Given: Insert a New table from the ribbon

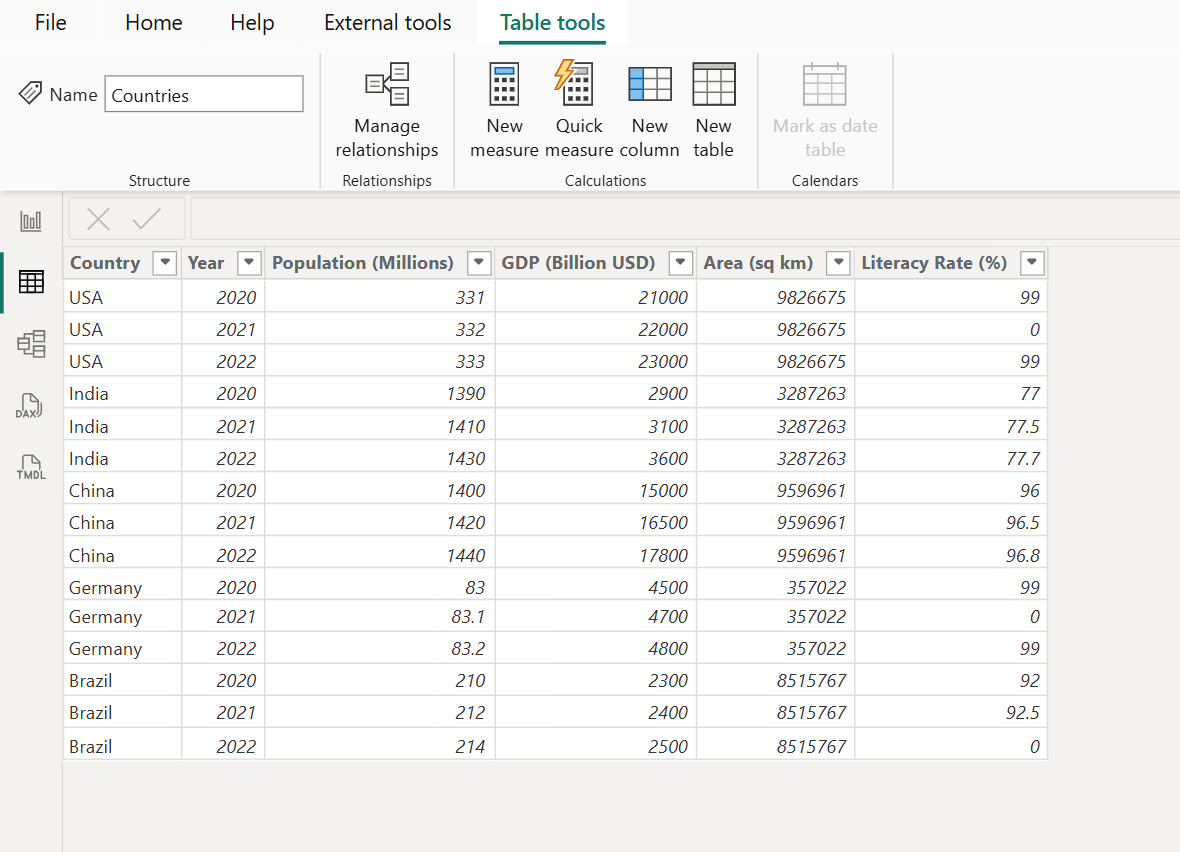Looking at the screenshot, I should click(713, 84).
